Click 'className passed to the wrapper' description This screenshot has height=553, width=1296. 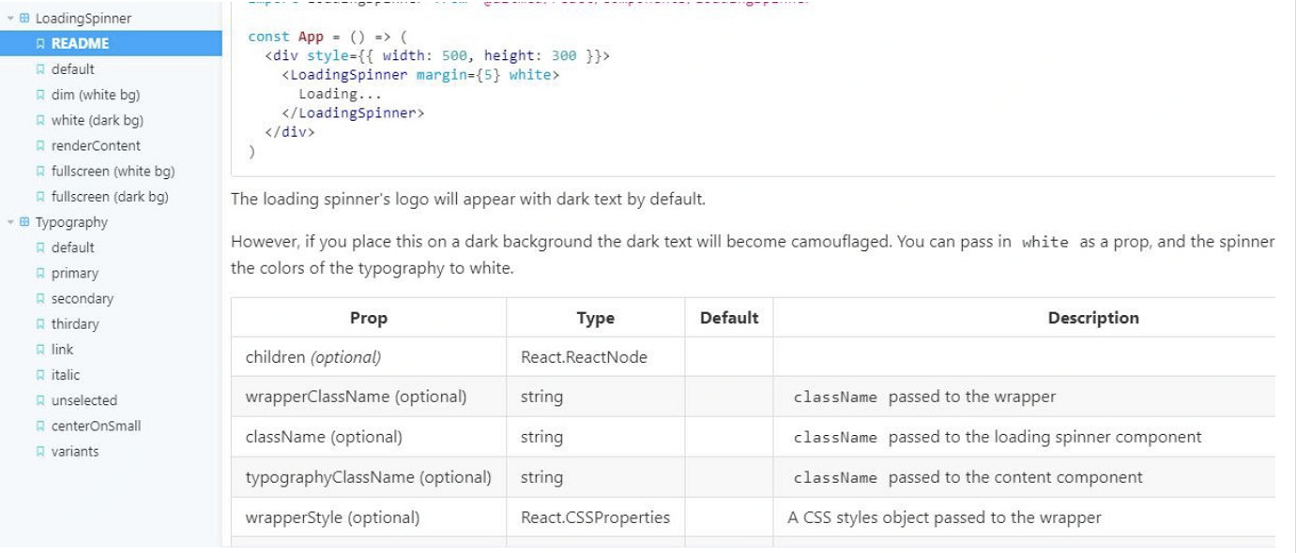coord(924,397)
